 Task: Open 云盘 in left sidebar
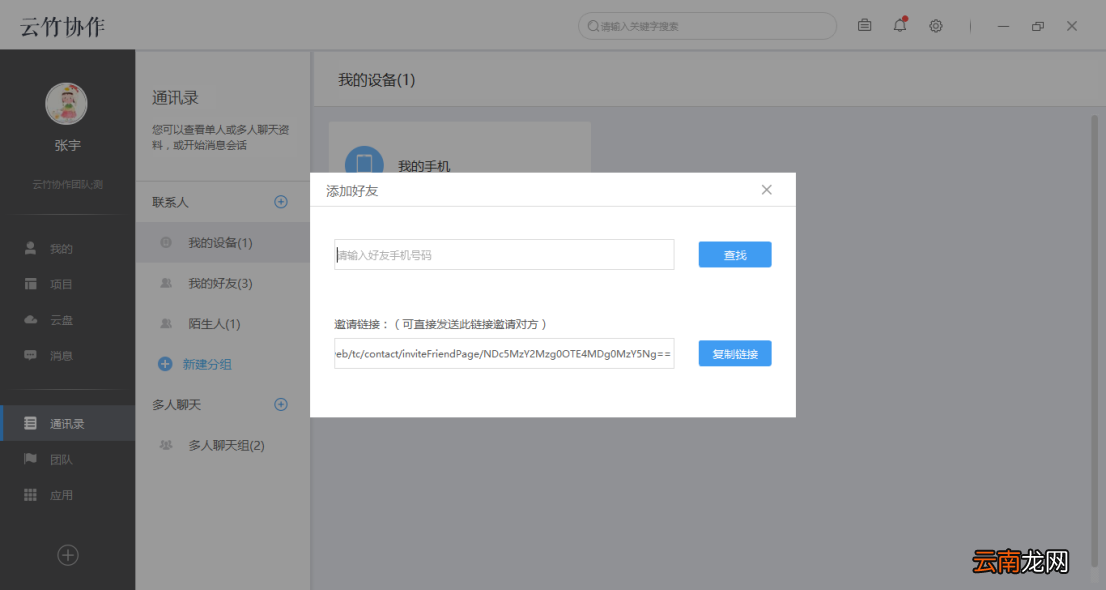[68, 320]
